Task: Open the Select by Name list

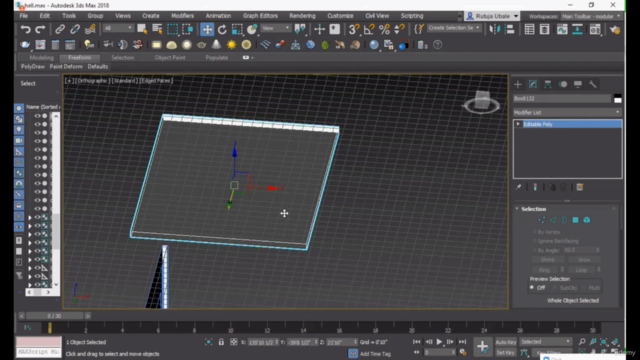Action: 157,29
